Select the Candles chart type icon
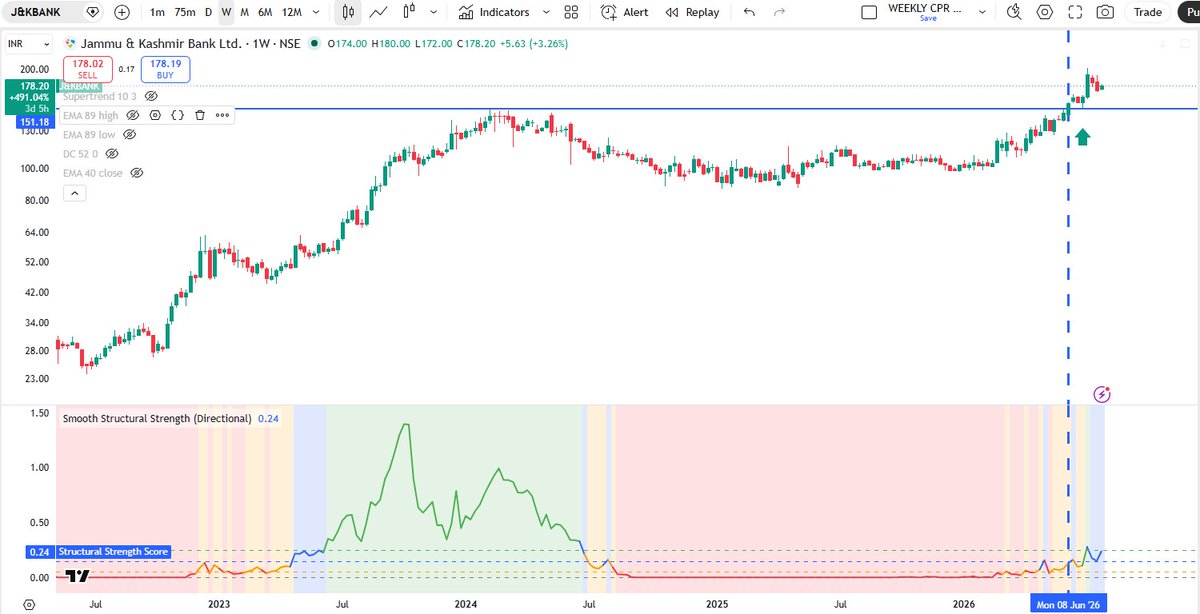This screenshot has height=614, width=1200. click(349, 12)
